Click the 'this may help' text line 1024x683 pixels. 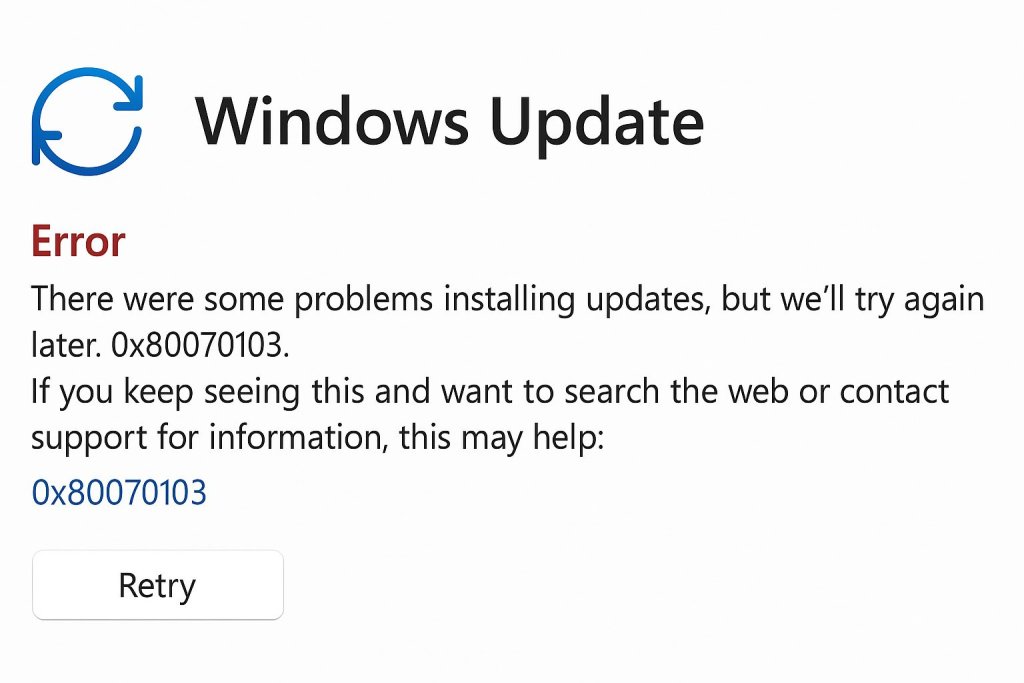coord(330,437)
